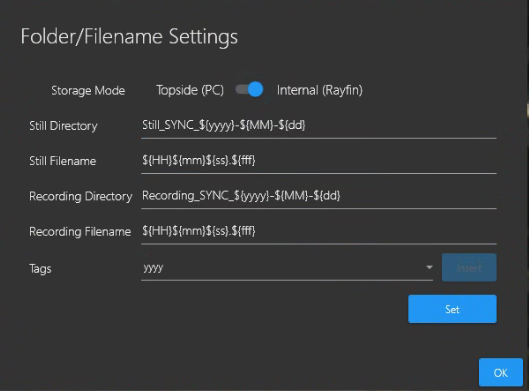The height and width of the screenshot is (391, 529).
Task: Edit the Recording Filename field
Action: coord(319,232)
